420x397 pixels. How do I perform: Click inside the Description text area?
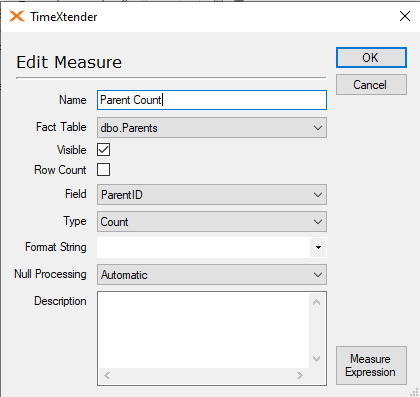(x=203, y=330)
